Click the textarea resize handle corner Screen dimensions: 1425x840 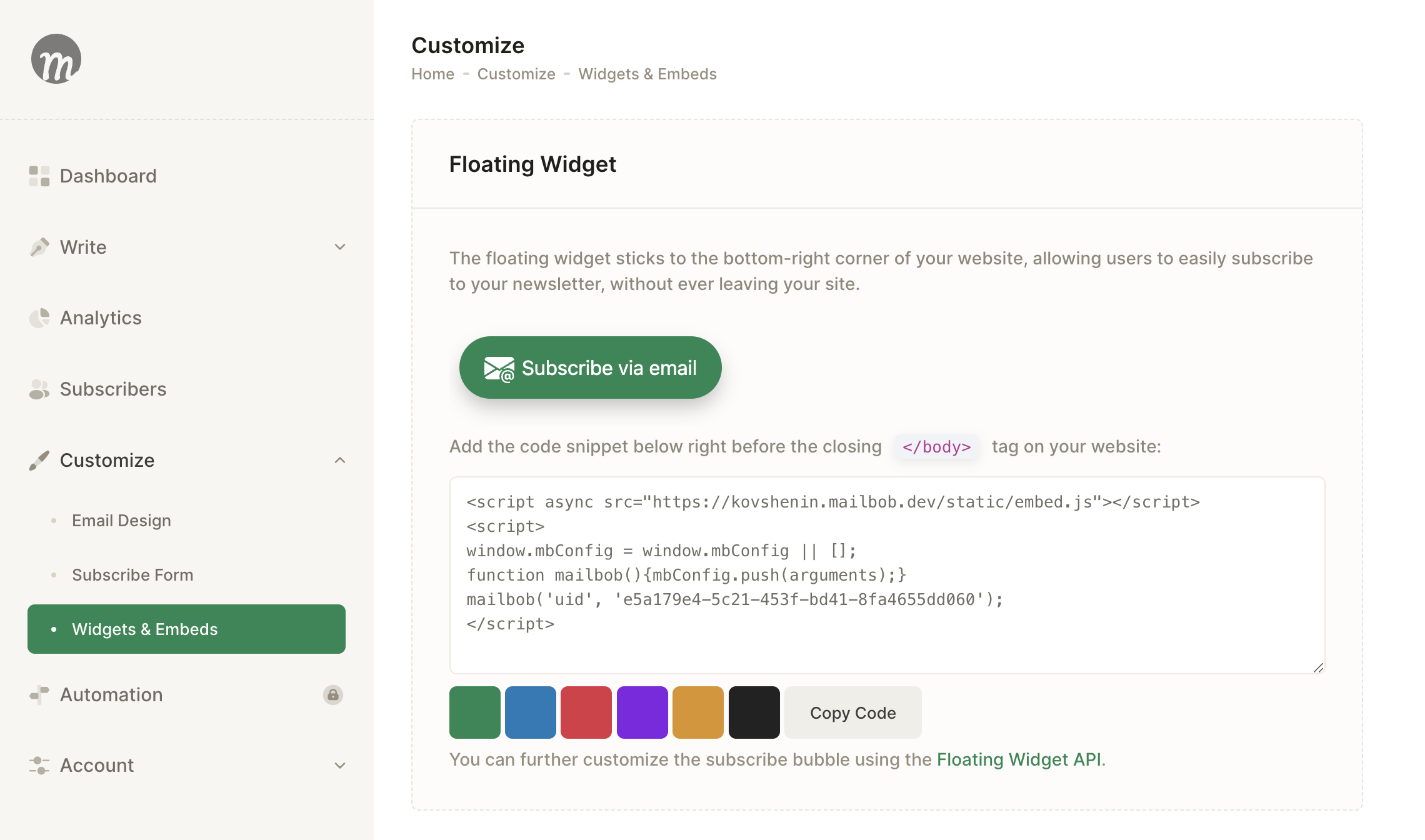point(1318,667)
